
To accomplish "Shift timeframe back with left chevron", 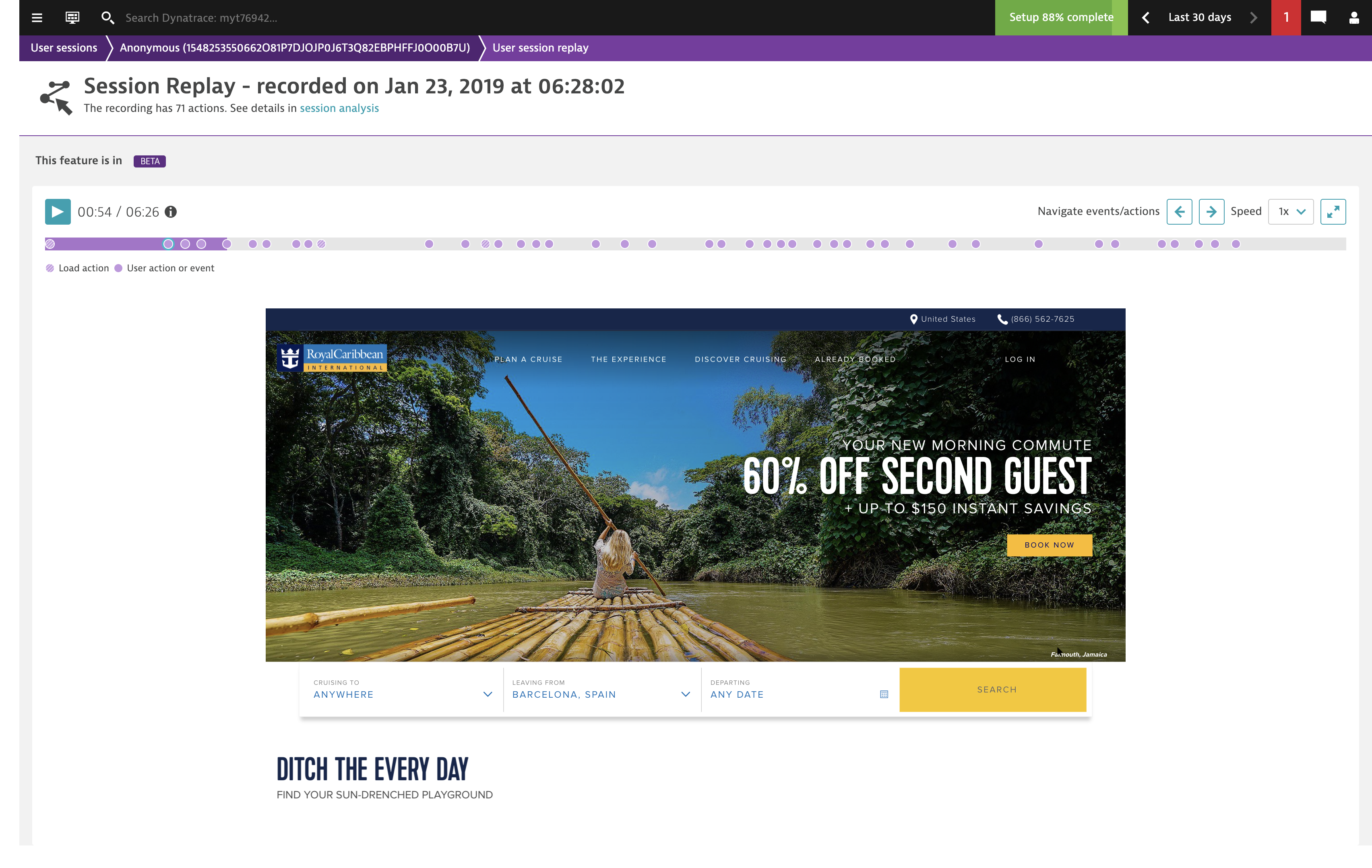I will pos(1146,18).
